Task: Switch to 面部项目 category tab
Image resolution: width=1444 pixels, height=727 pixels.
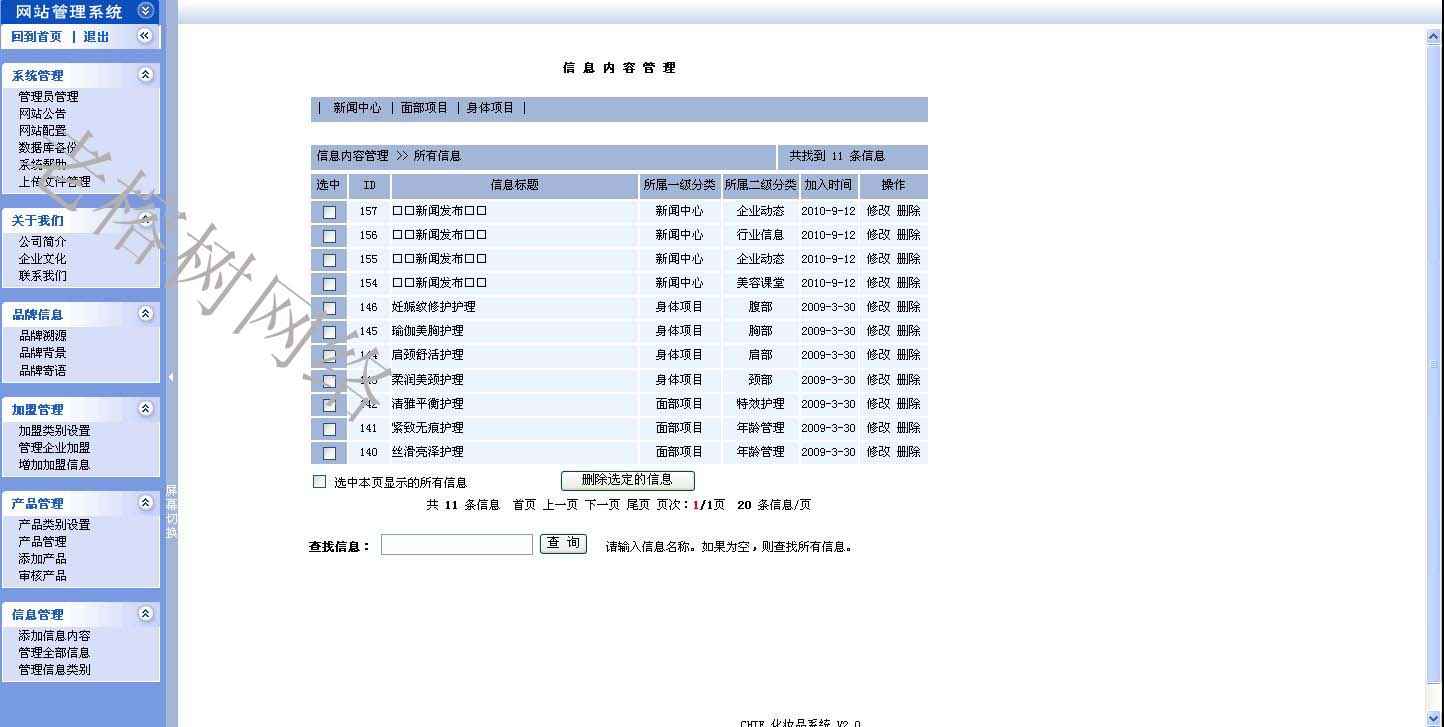Action: (424, 108)
